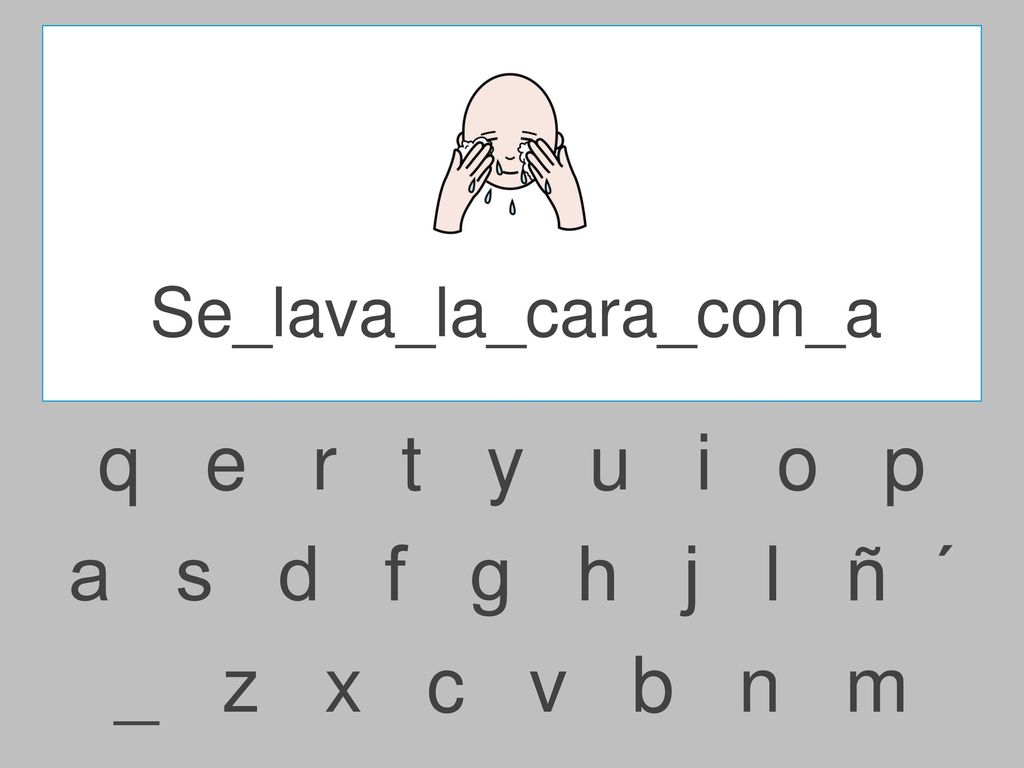Choose the letter m key

click(x=876, y=690)
